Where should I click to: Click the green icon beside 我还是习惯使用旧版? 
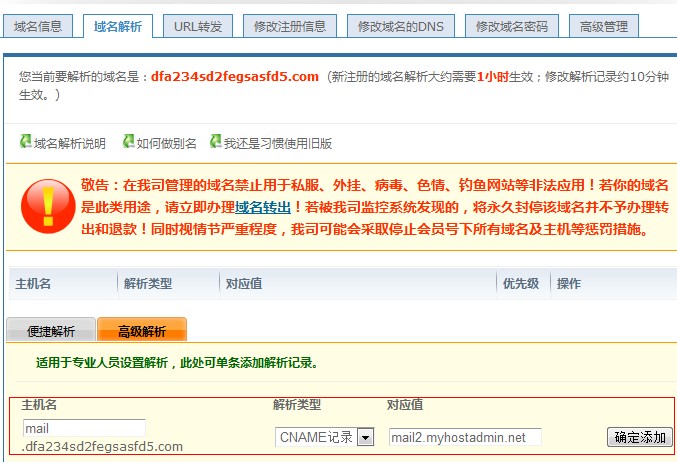(x=215, y=142)
